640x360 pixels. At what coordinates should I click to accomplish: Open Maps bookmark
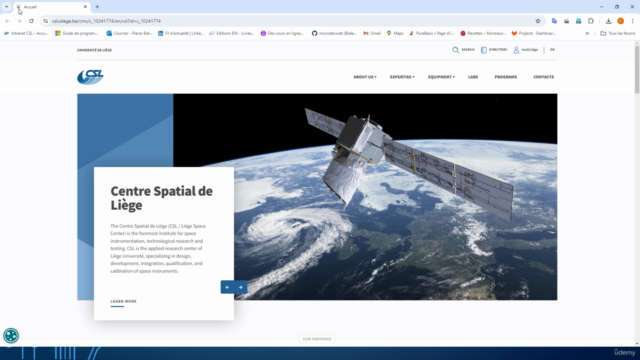coord(395,33)
